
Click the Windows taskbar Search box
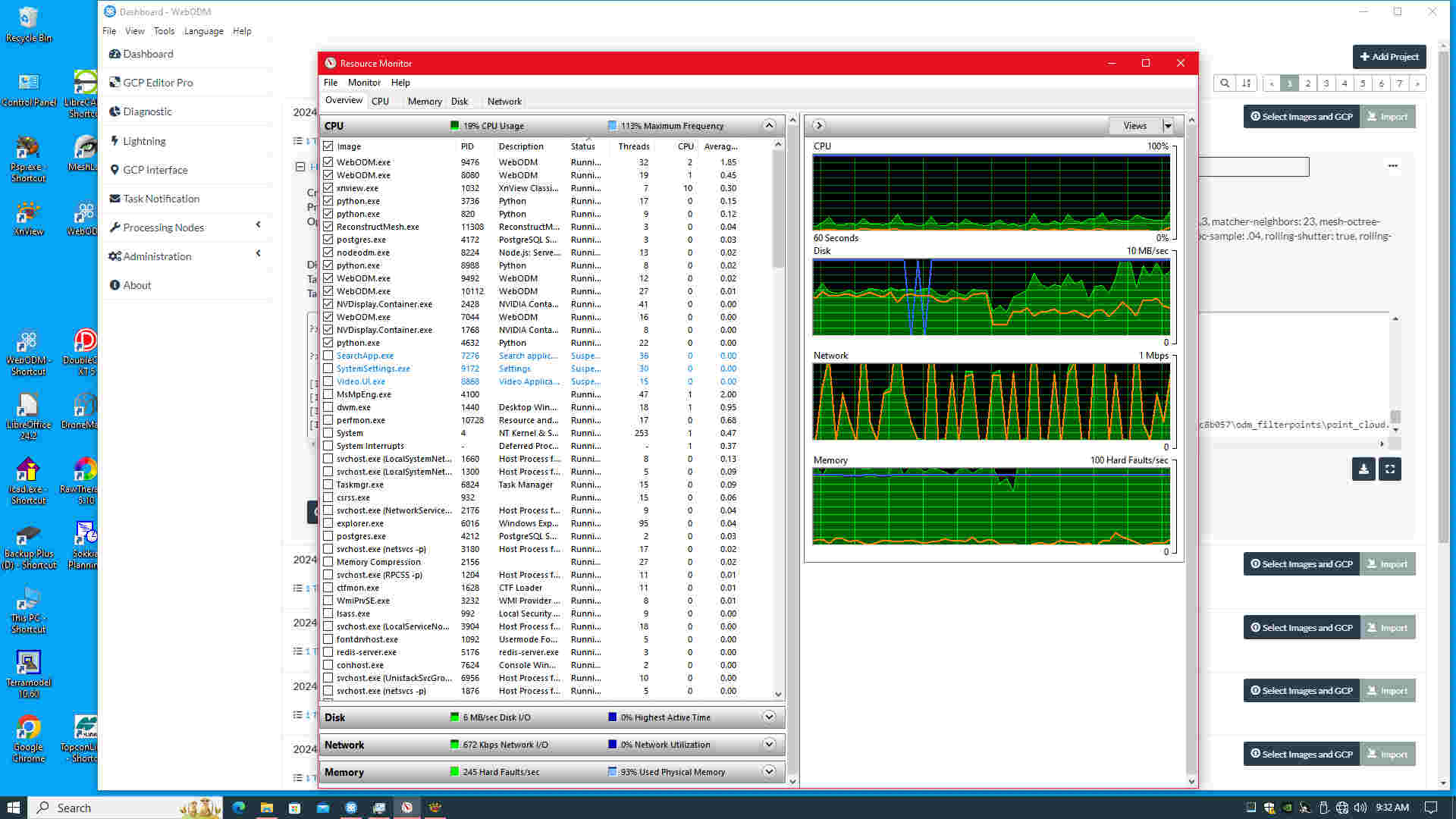[x=125, y=808]
